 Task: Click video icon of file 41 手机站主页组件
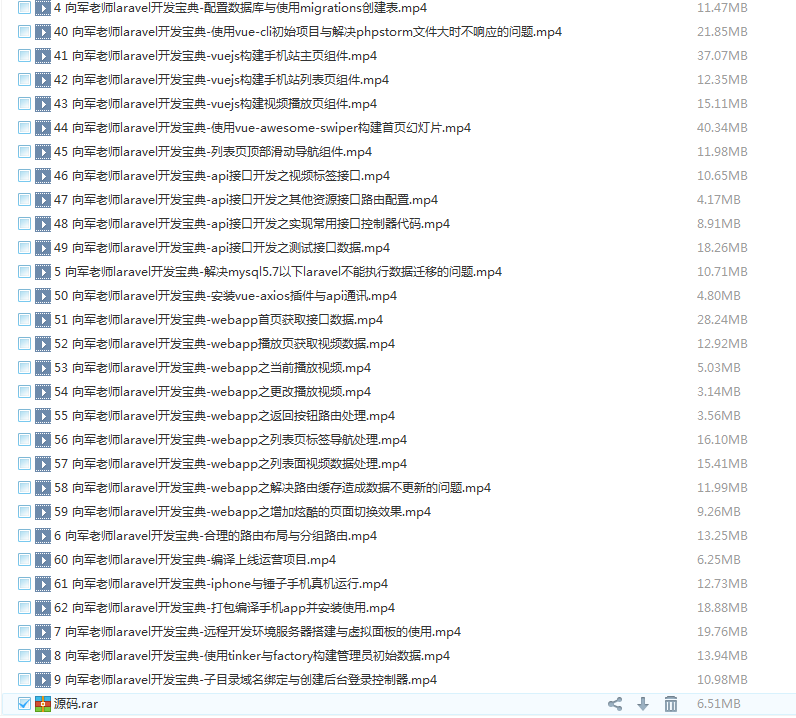43,56
